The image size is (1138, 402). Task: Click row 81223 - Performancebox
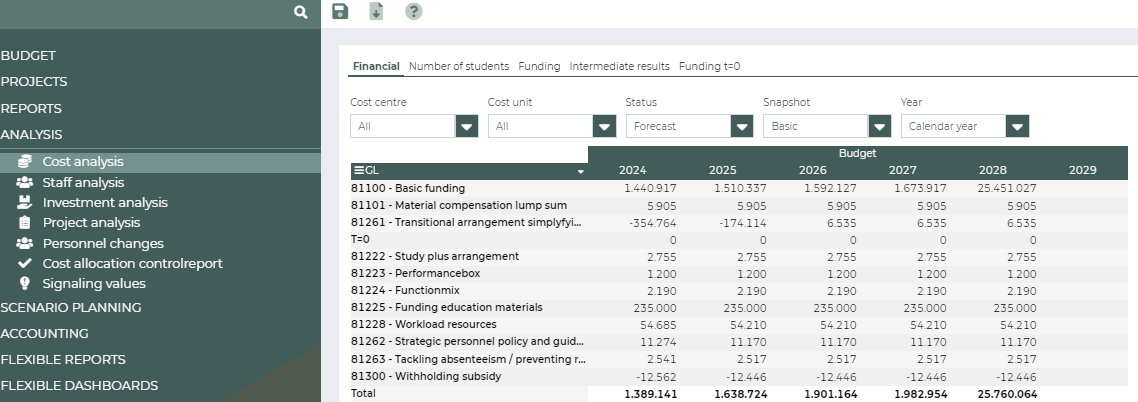click(415, 274)
